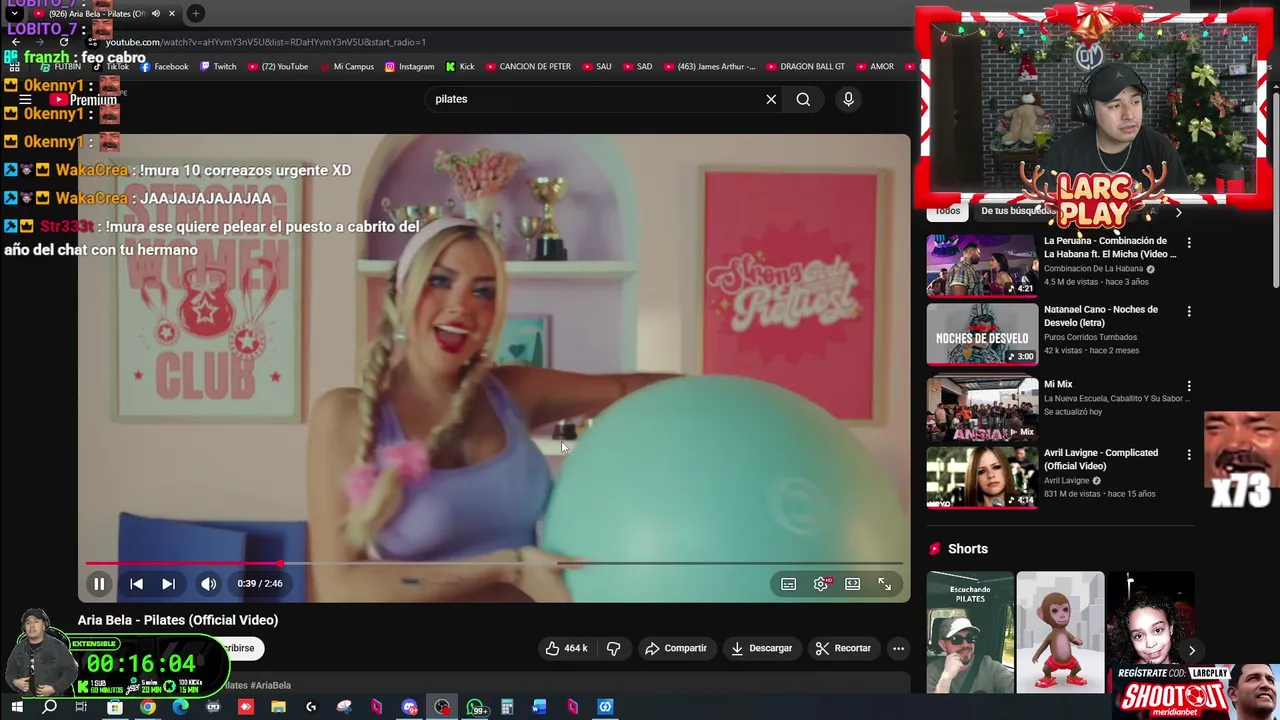
Task: Switch the player to theater mode
Action: [852, 584]
